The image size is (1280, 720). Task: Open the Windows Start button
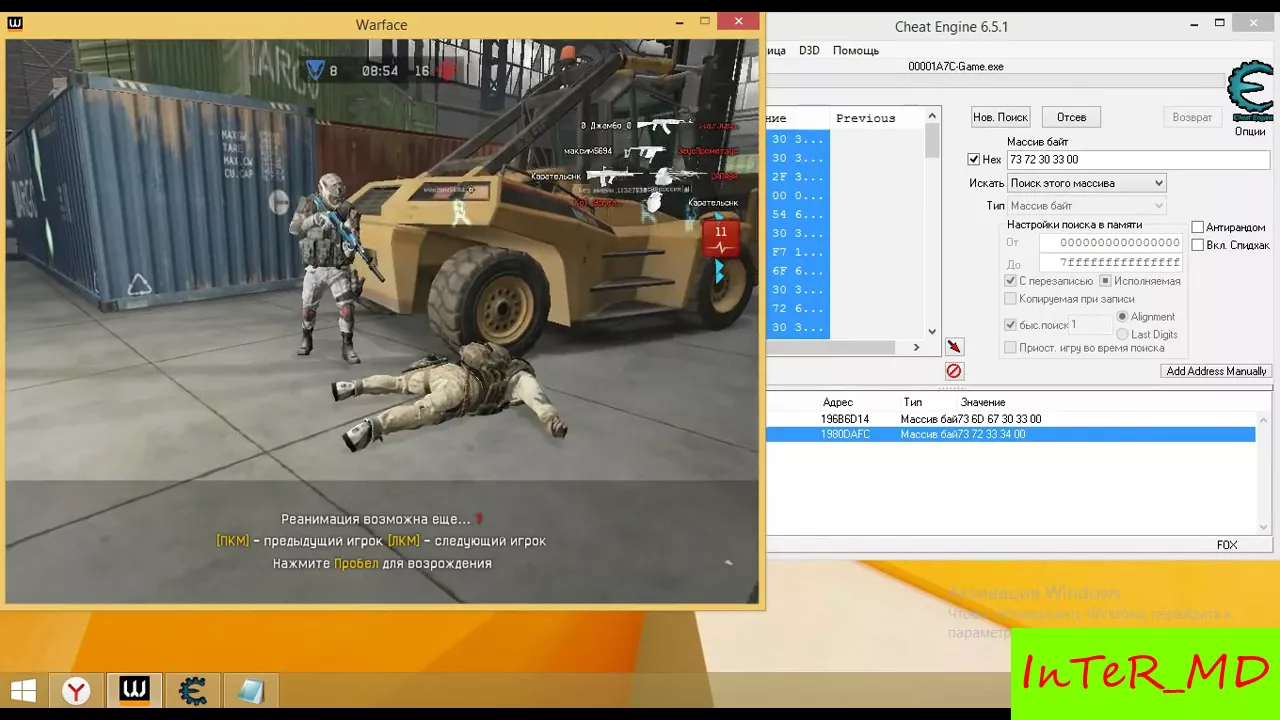point(23,691)
